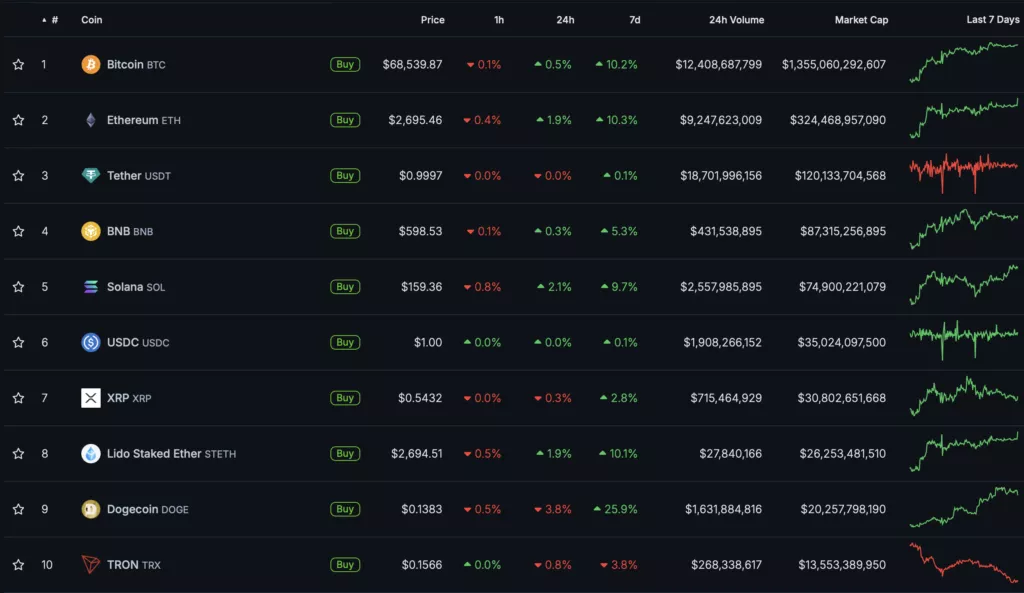The height and width of the screenshot is (593, 1024).
Task: Buy Solana using its Buy button
Action: pos(345,287)
